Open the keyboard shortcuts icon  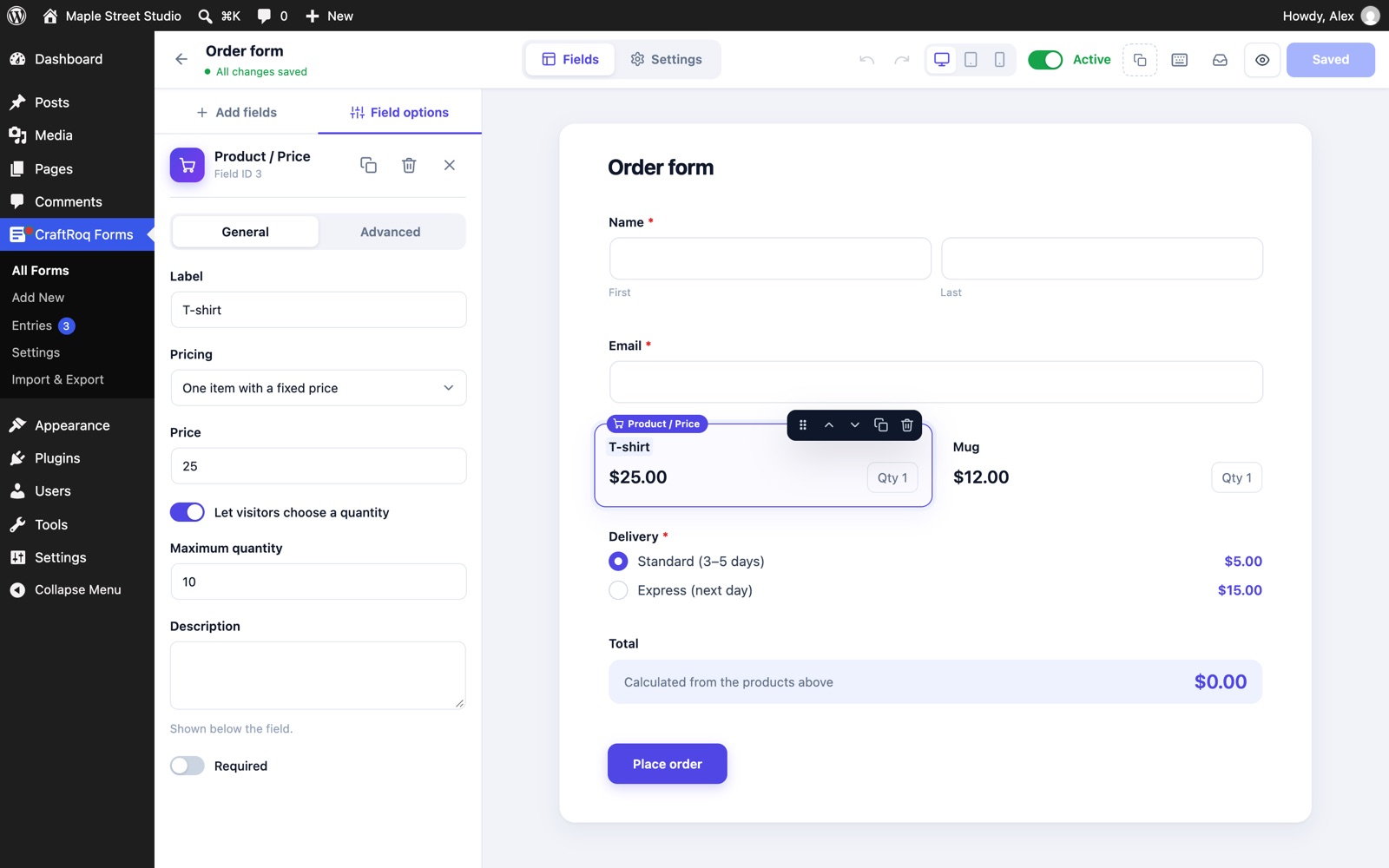click(1180, 60)
